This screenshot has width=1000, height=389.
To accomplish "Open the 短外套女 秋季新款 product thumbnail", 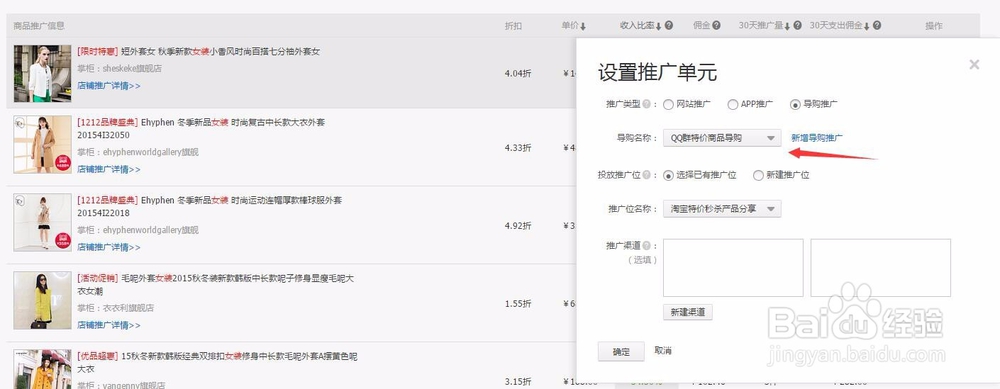I will pos(42,73).
